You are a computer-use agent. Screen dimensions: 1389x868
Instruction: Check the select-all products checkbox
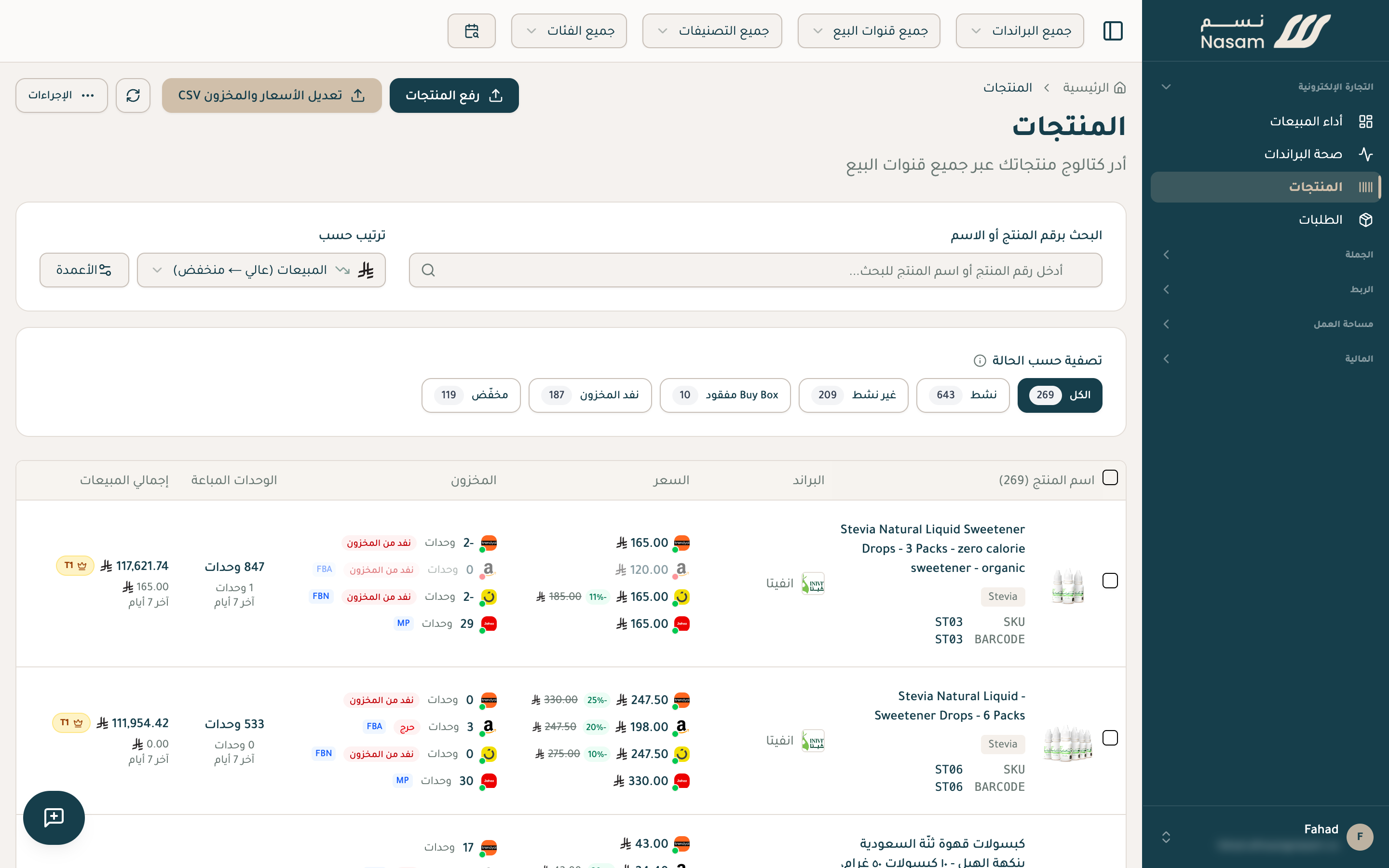tap(1110, 477)
